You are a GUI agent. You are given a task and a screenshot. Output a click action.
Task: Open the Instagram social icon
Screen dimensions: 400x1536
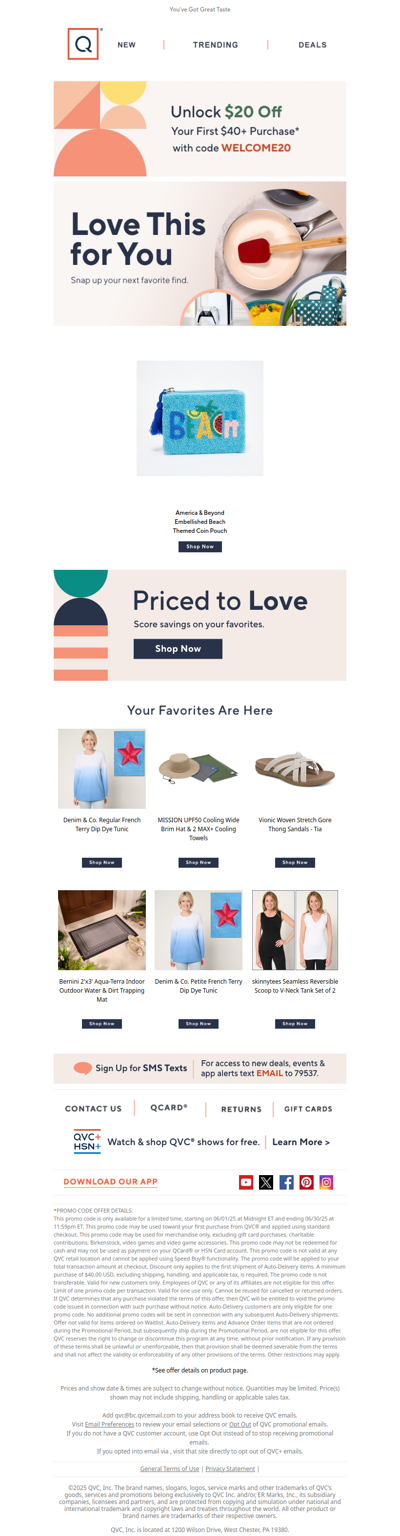326,1182
